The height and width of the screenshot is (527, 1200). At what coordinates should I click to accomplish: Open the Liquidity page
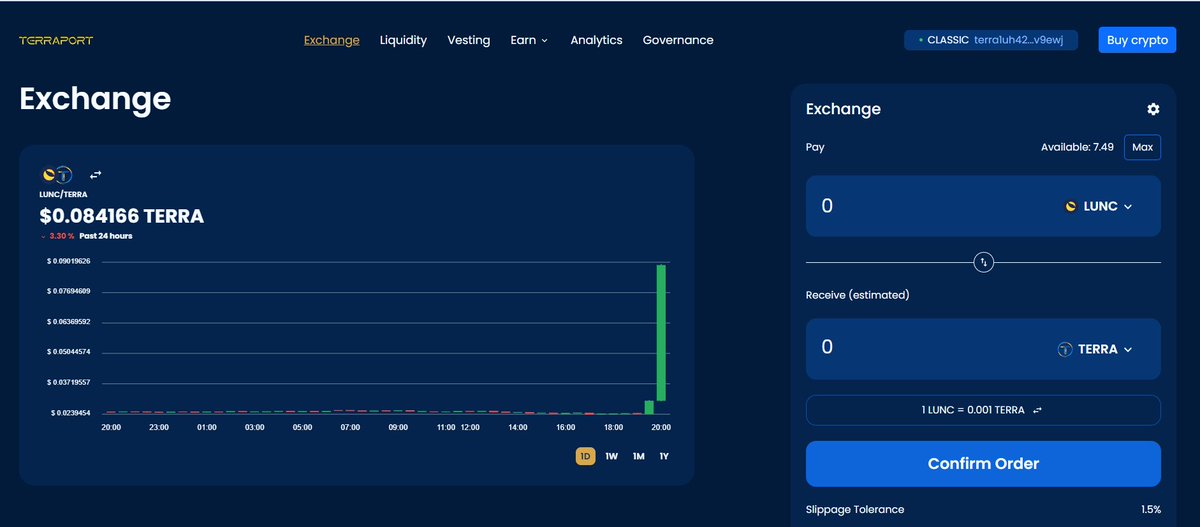(x=403, y=40)
